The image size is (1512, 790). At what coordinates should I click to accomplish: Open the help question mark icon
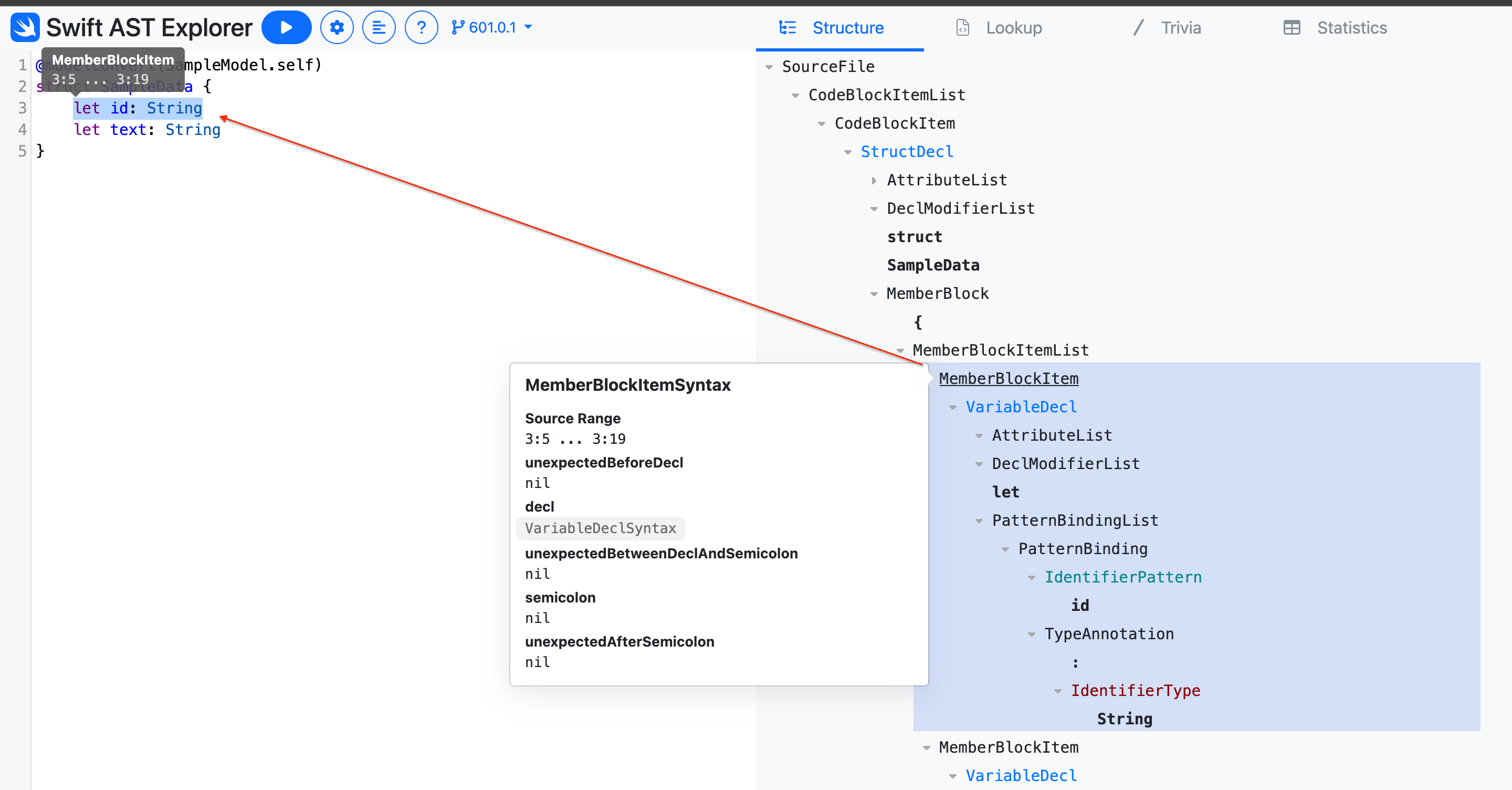(x=421, y=28)
